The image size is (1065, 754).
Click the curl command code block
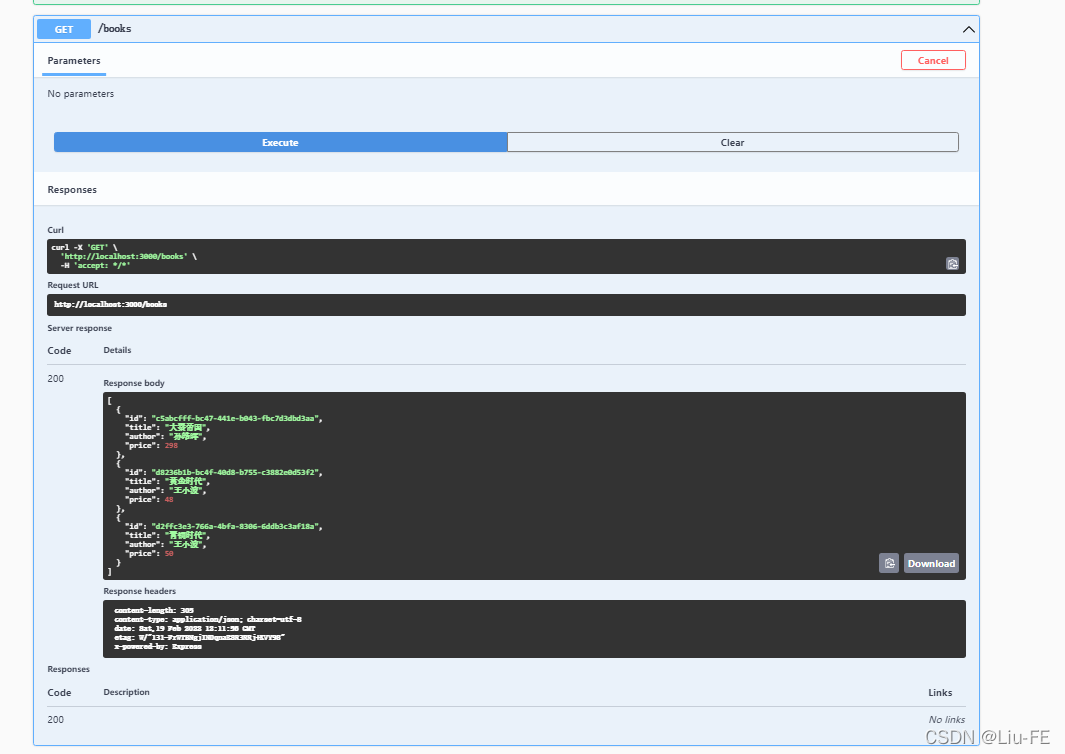pyautogui.click(x=506, y=257)
